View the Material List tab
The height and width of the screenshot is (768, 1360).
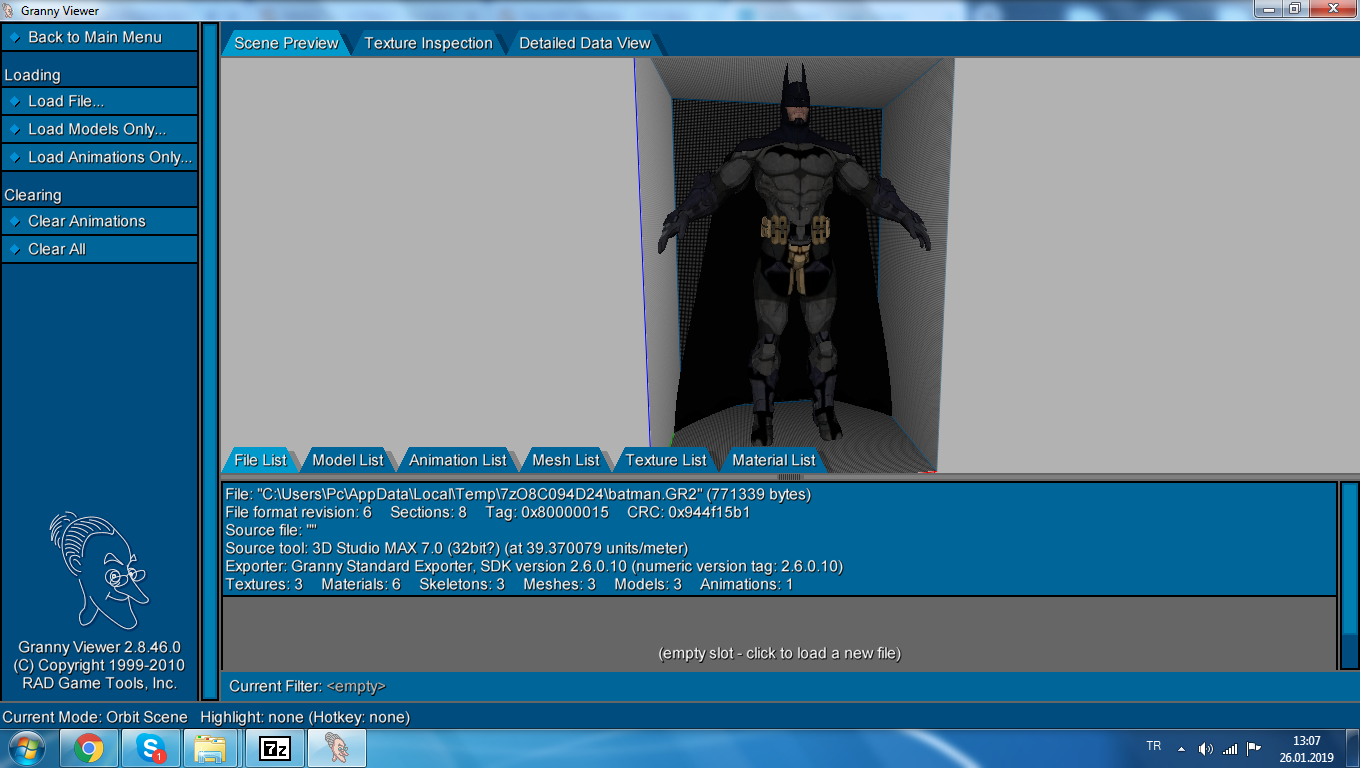pos(773,460)
